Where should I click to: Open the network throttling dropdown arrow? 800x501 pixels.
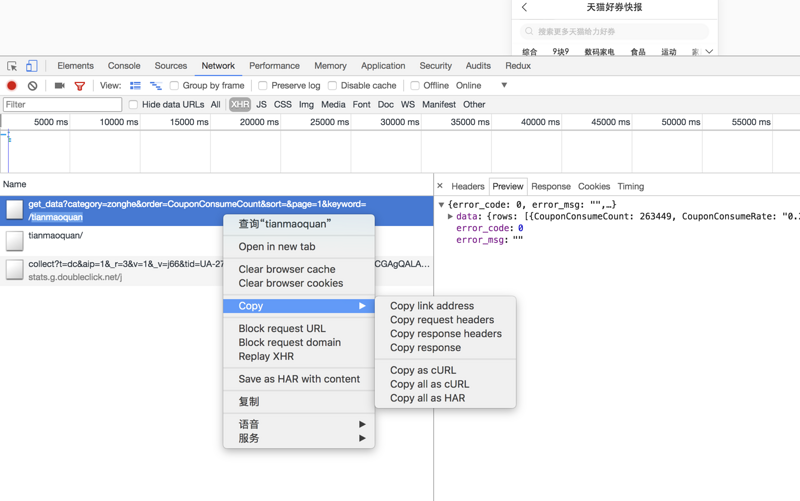(x=504, y=85)
